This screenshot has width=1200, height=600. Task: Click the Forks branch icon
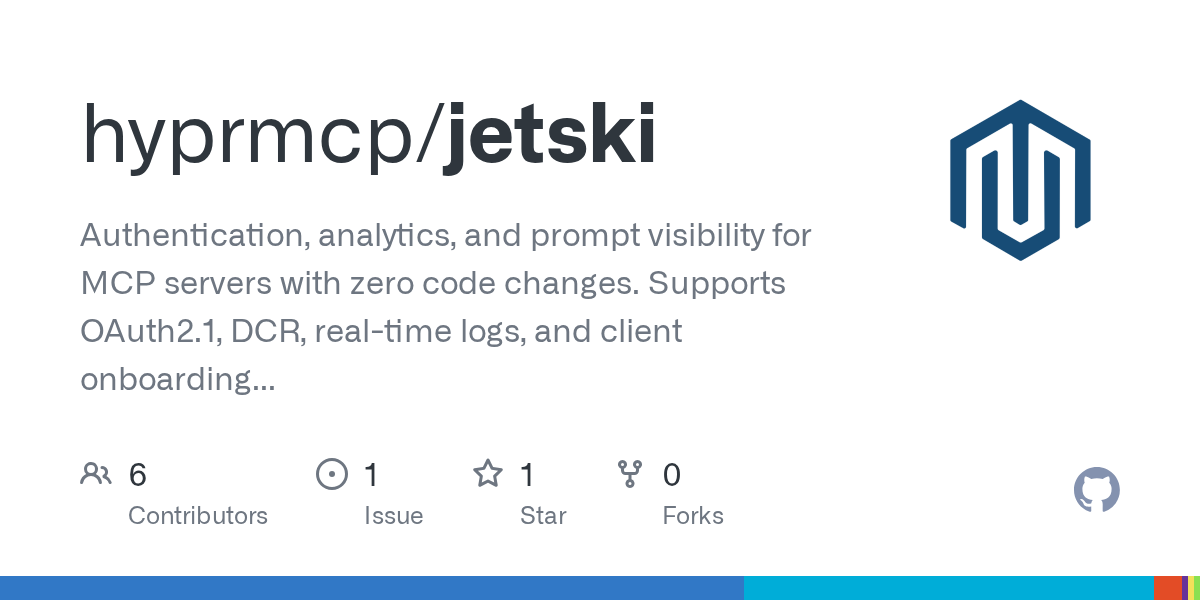pyautogui.click(x=630, y=474)
